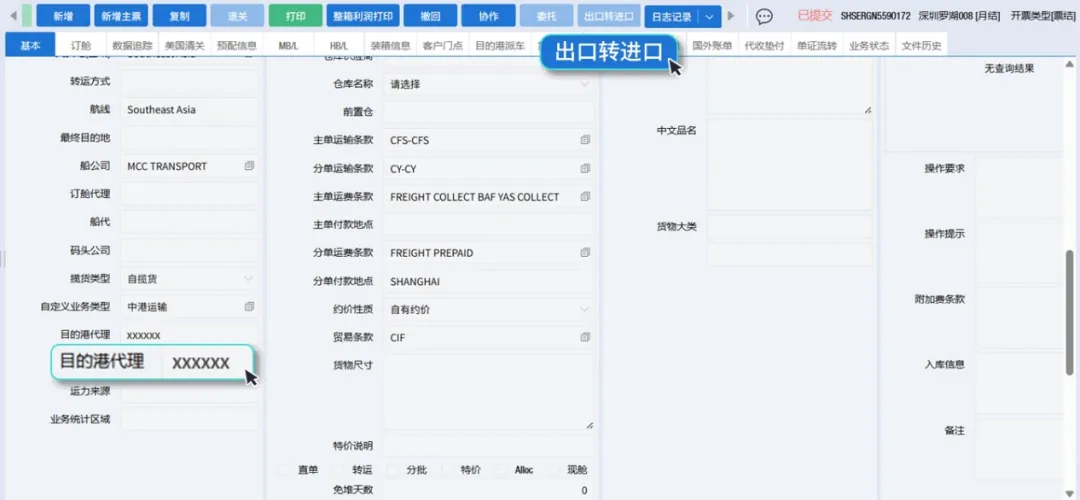The height and width of the screenshot is (500, 1080).
Task: Click lookup icon in 主单运输条款 field
Action: [585, 141]
